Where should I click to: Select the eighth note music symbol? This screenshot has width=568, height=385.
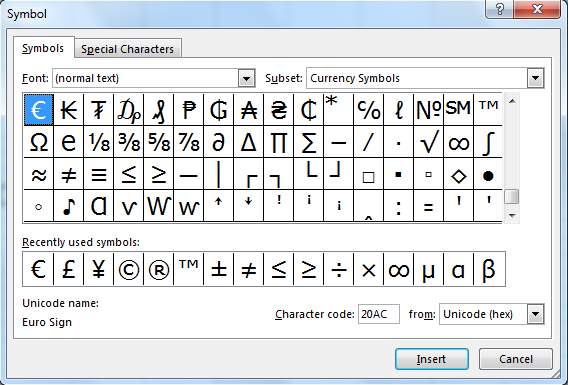[68, 206]
